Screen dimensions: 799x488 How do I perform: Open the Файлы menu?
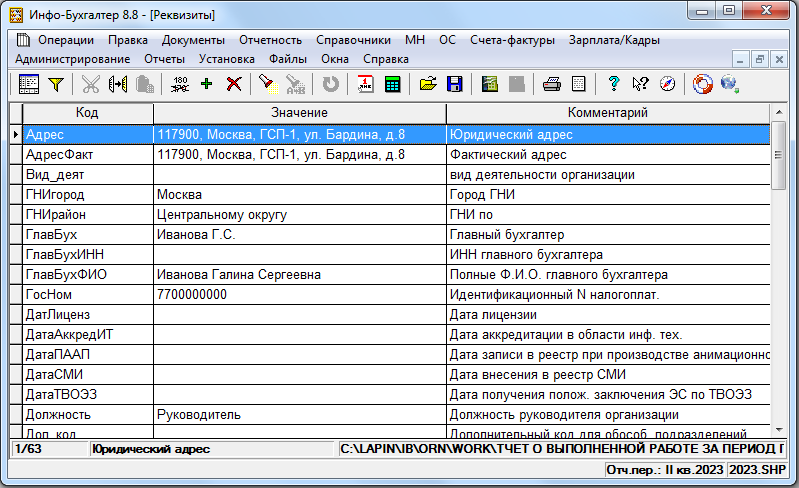point(288,59)
